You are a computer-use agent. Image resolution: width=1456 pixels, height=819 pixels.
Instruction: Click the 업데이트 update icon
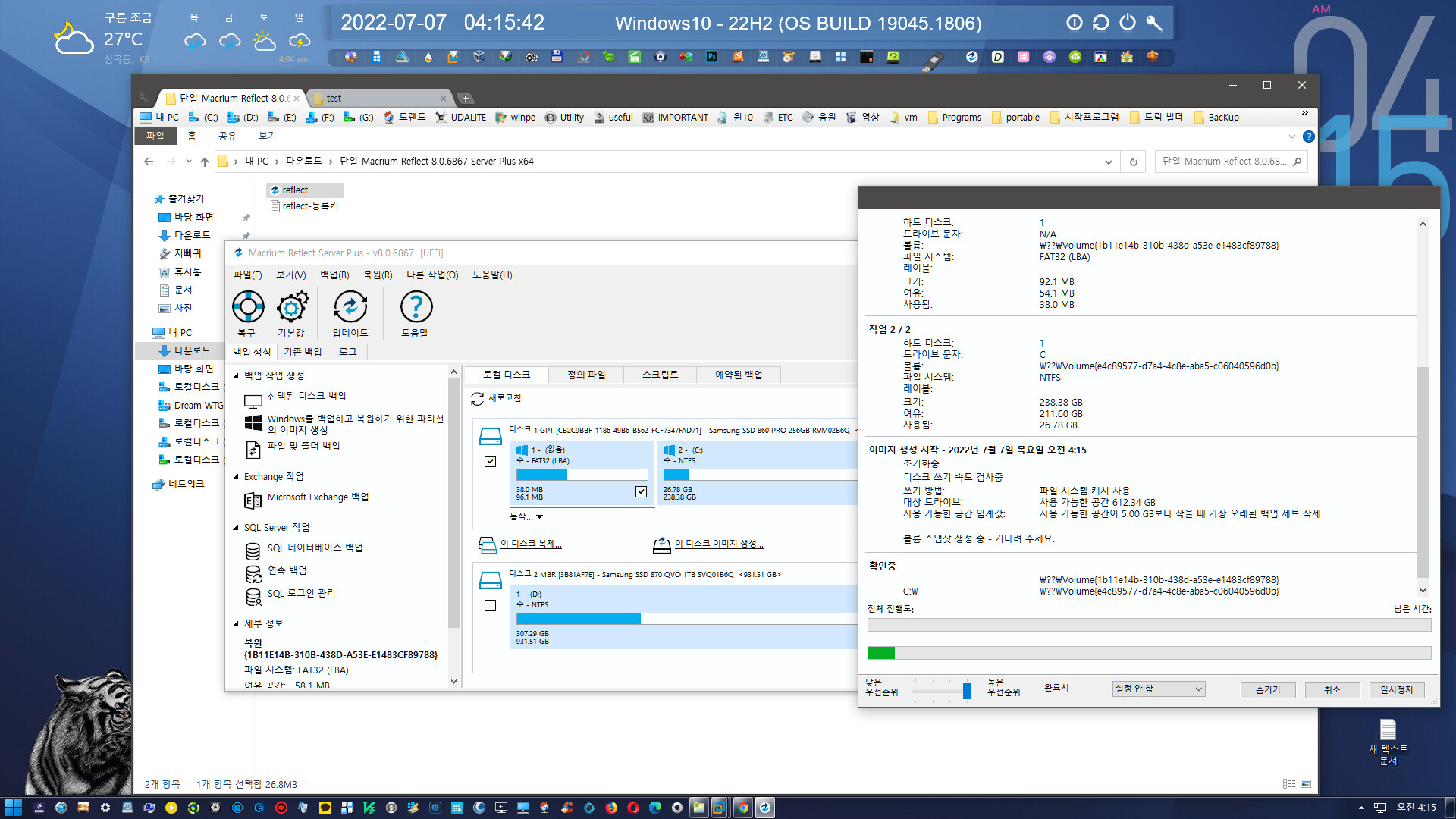coord(350,307)
